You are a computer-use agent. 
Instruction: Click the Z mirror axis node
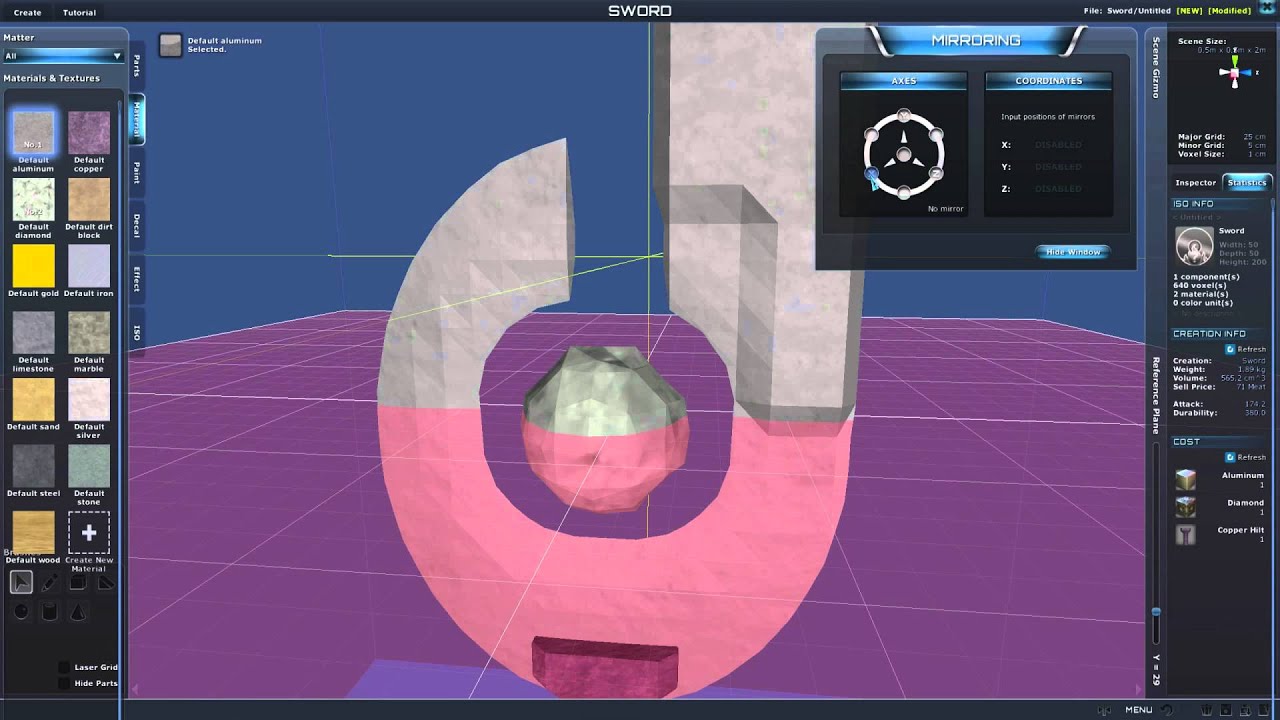tap(936, 174)
